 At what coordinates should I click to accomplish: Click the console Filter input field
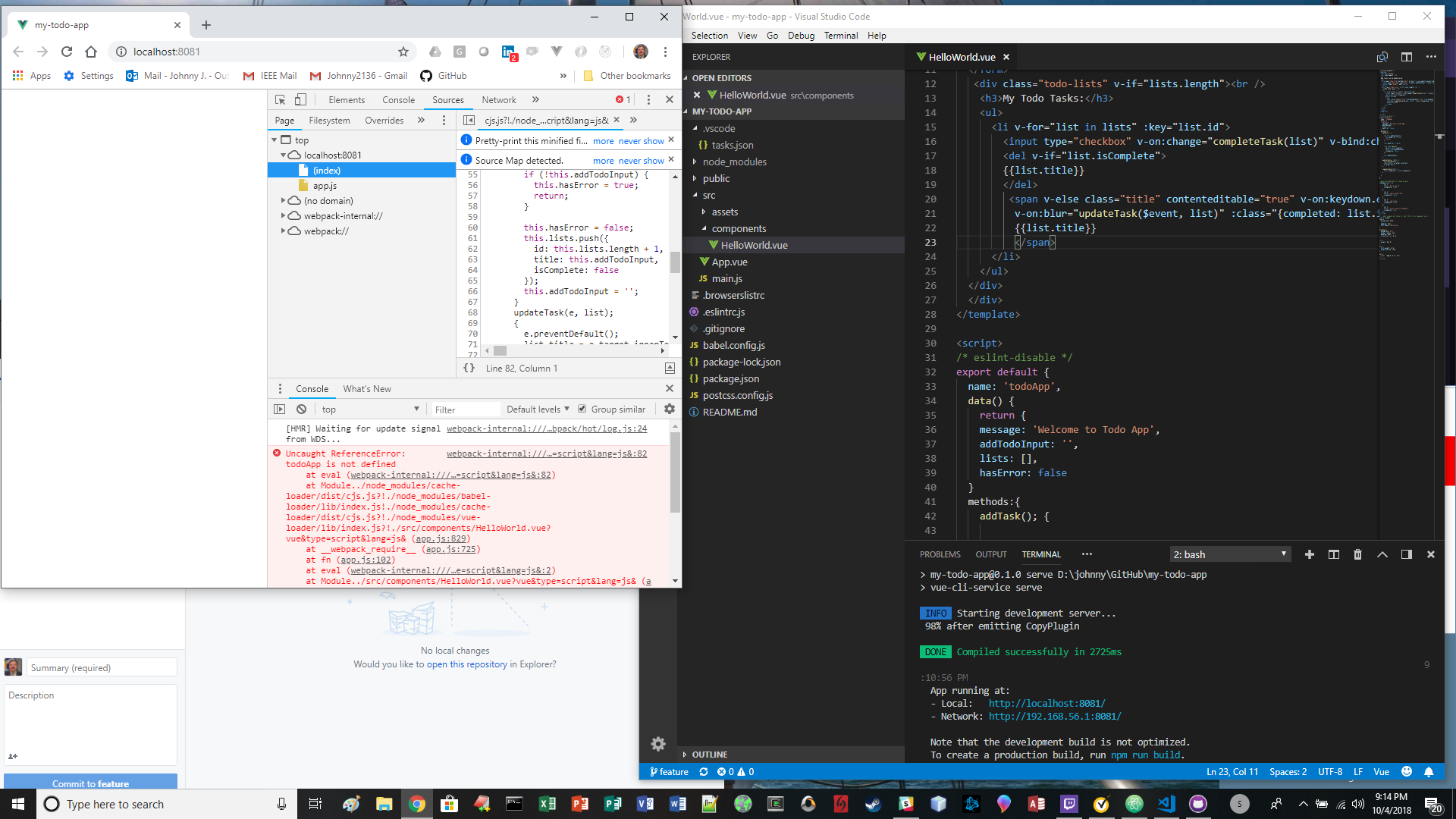pyautogui.click(x=464, y=409)
